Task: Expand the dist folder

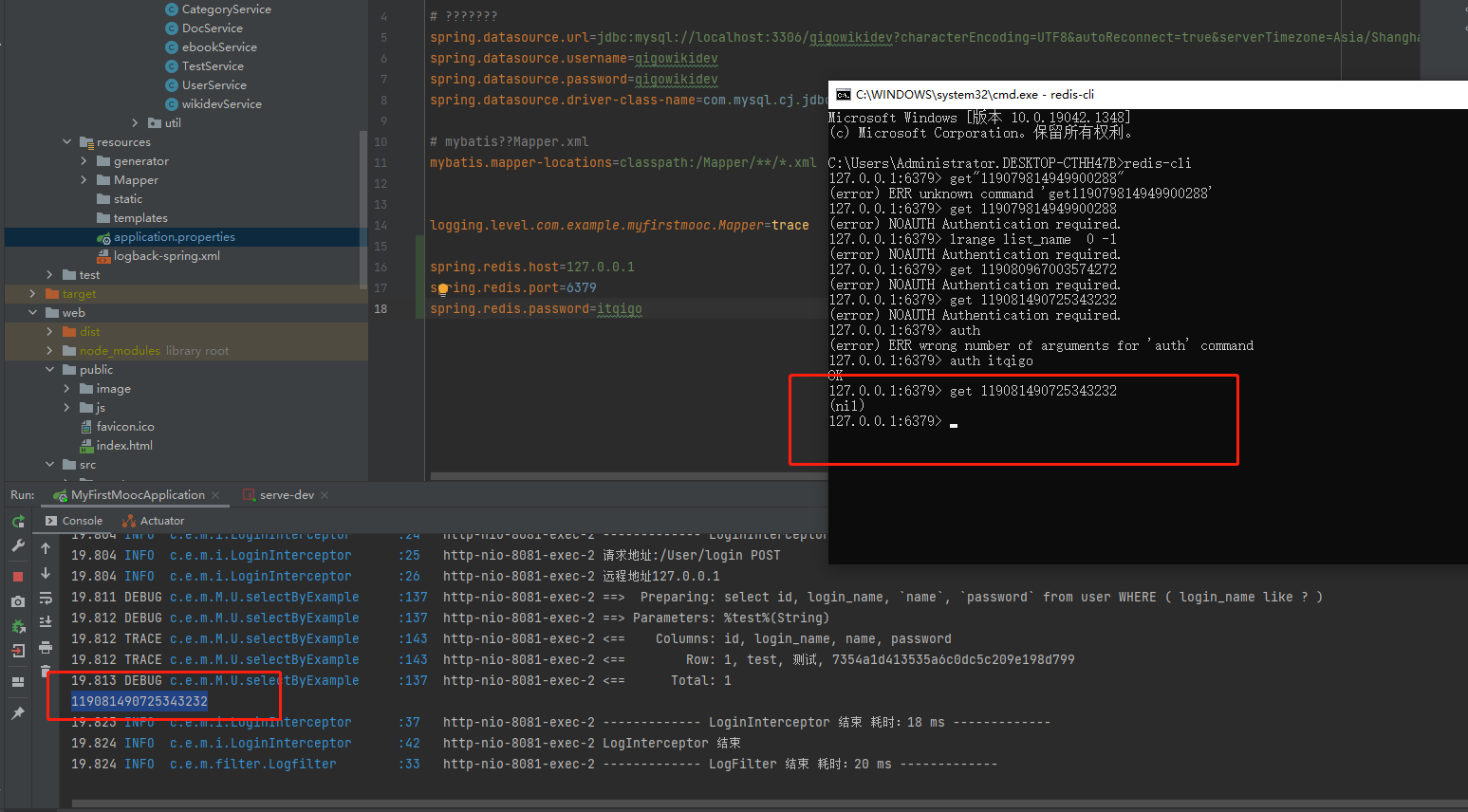Action: click(x=49, y=332)
